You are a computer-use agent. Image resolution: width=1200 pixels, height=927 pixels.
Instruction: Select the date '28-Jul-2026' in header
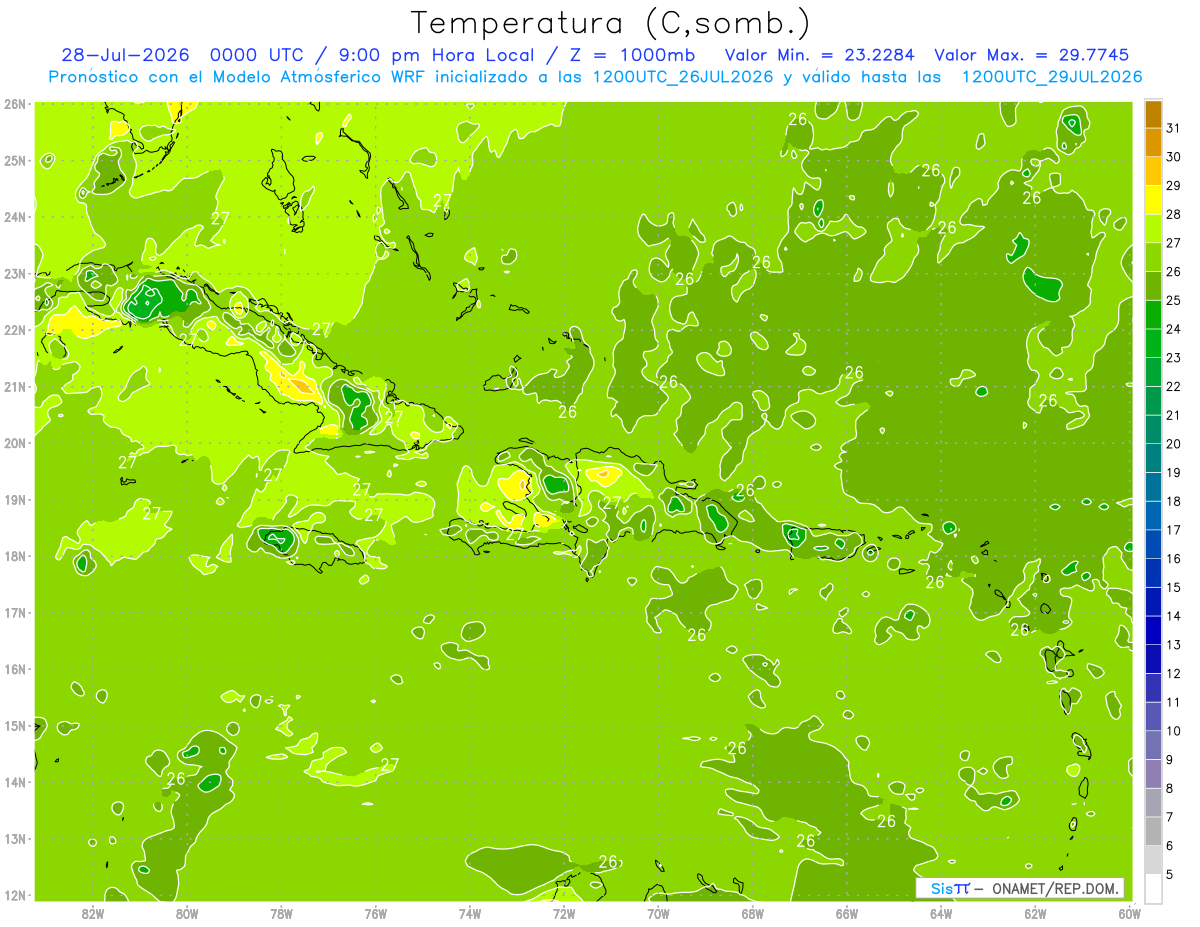pyautogui.click(x=128, y=55)
